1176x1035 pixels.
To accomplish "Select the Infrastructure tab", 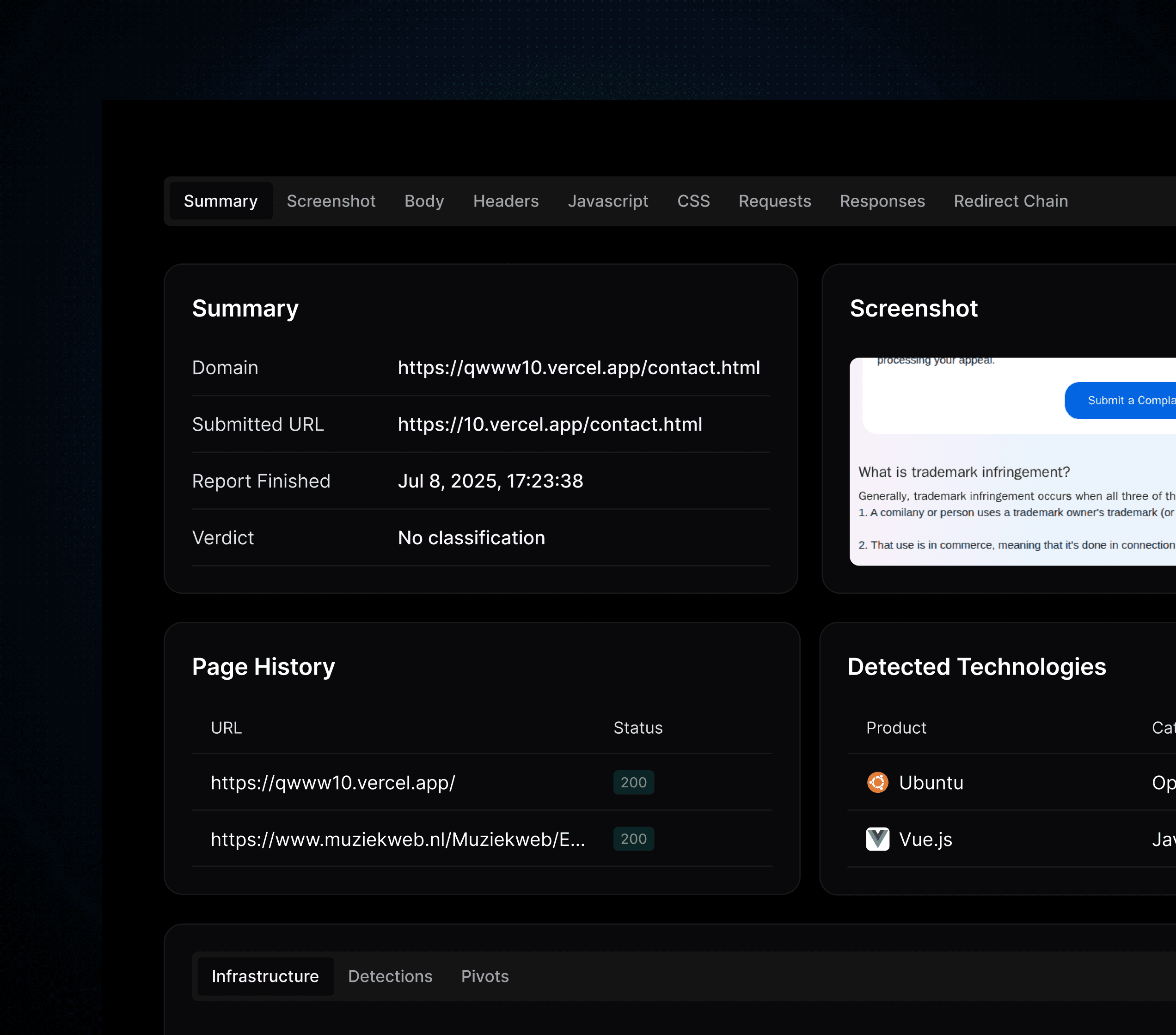I will (265, 976).
